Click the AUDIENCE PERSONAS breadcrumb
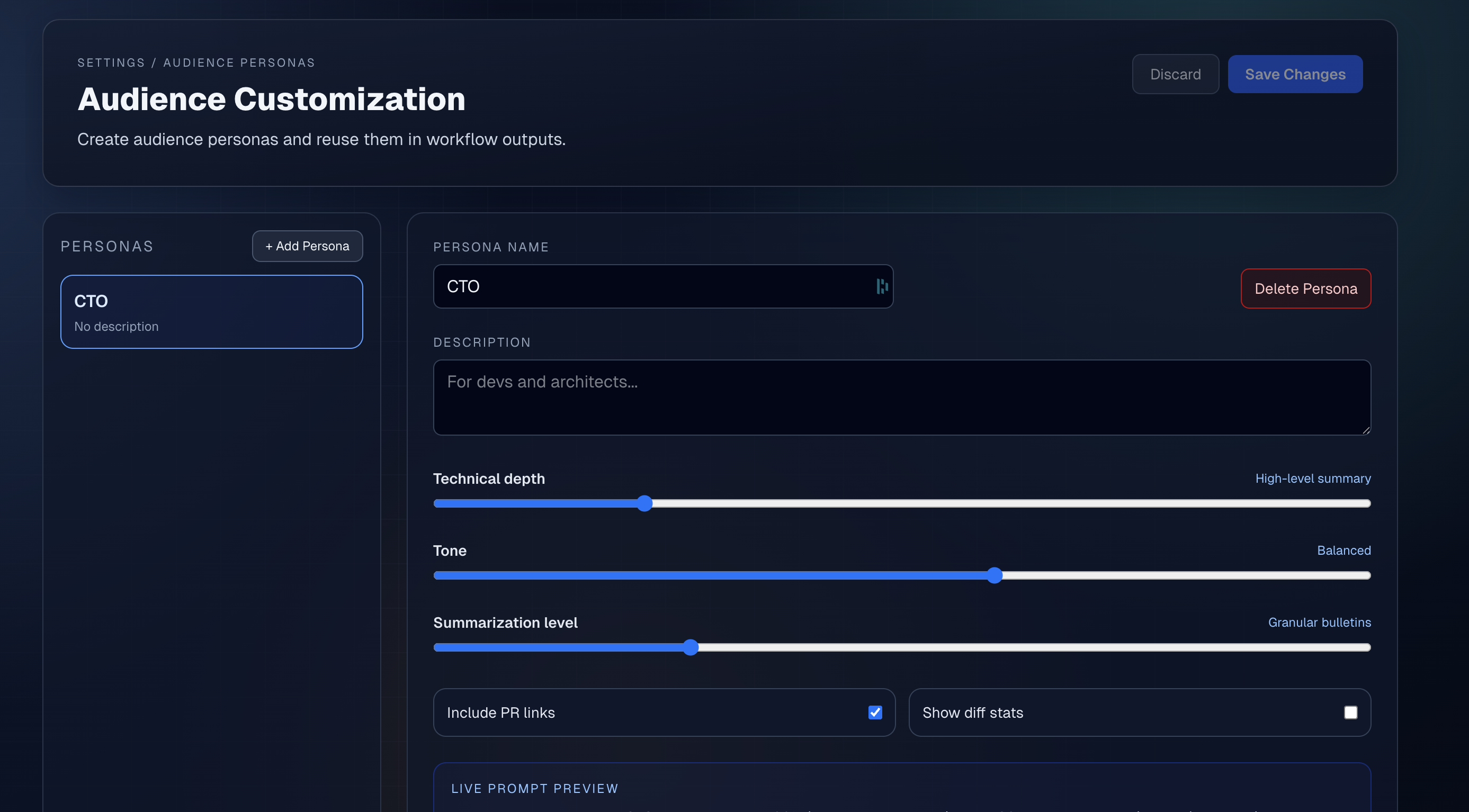This screenshot has height=812, width=1469. coord(239,62)
